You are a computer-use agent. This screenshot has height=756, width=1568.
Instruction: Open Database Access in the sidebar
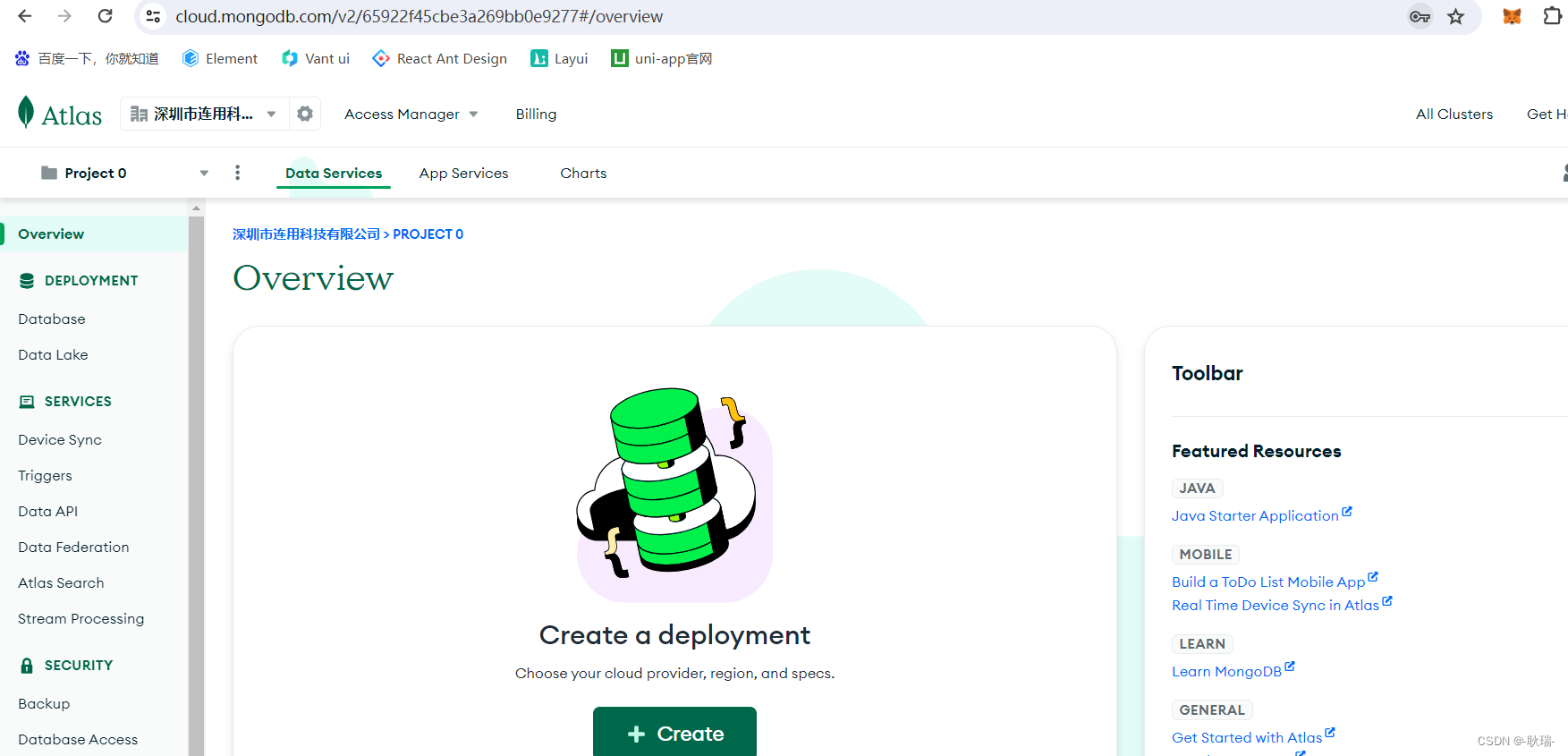point(78,739)
